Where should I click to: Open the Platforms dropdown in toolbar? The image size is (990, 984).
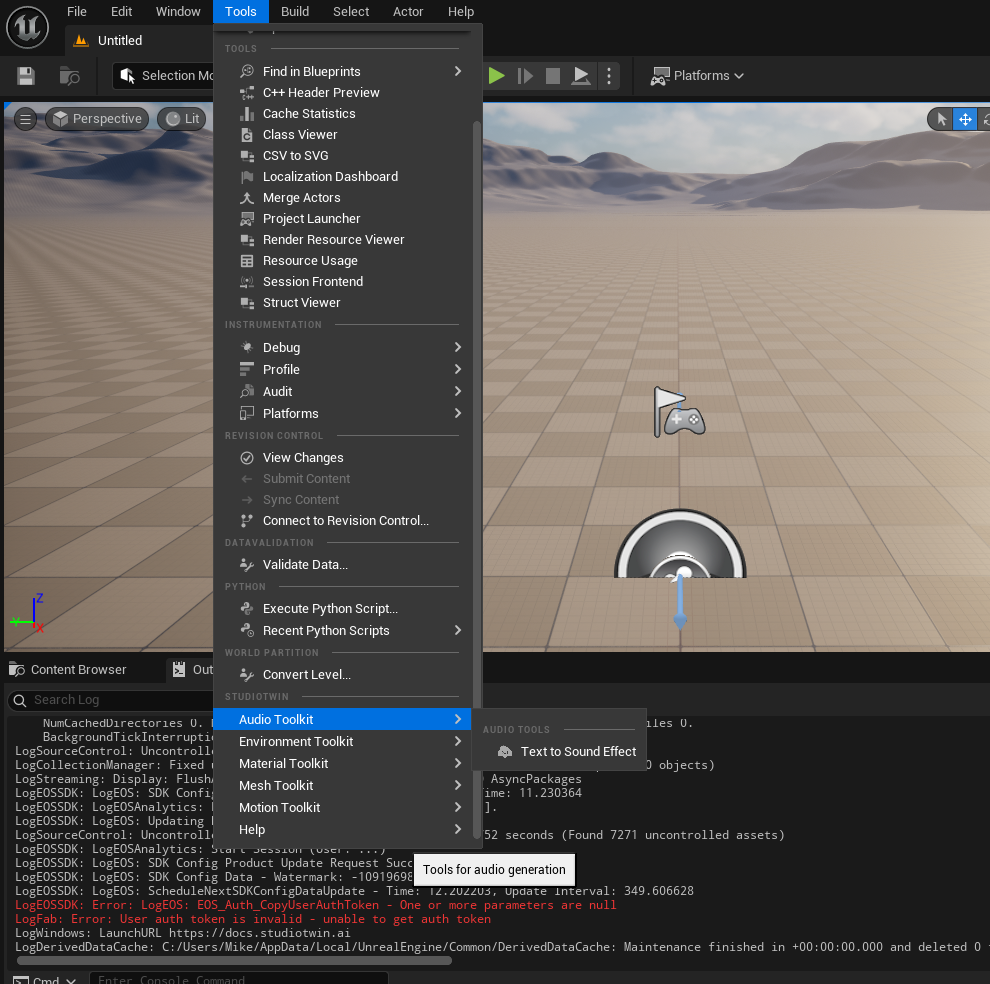pos(697,76)
